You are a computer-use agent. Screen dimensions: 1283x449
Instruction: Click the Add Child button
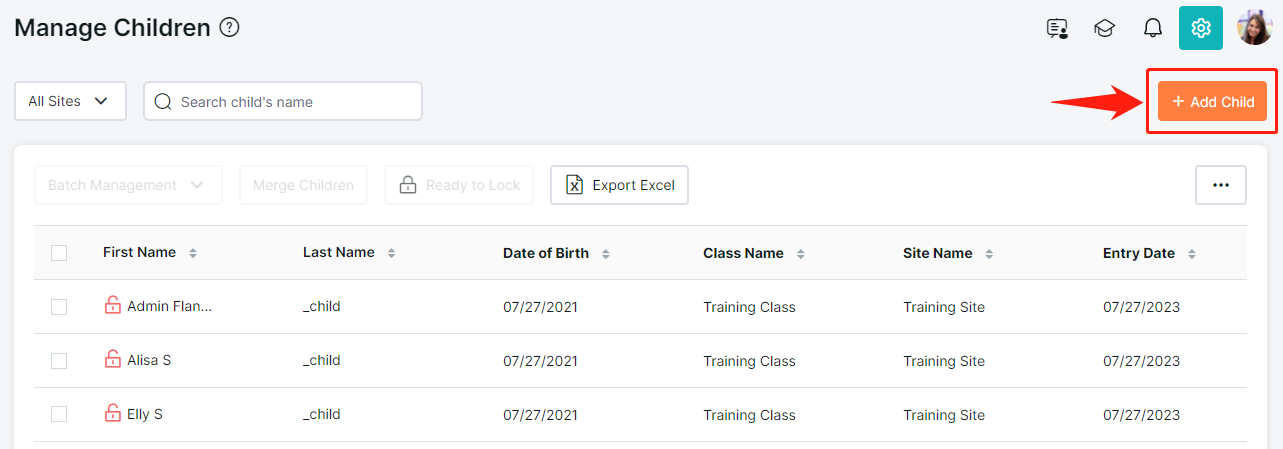pos(1213,102)
